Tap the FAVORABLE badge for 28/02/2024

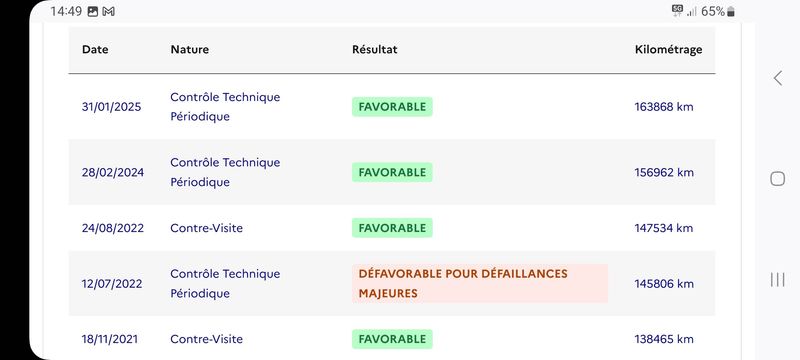392,172
